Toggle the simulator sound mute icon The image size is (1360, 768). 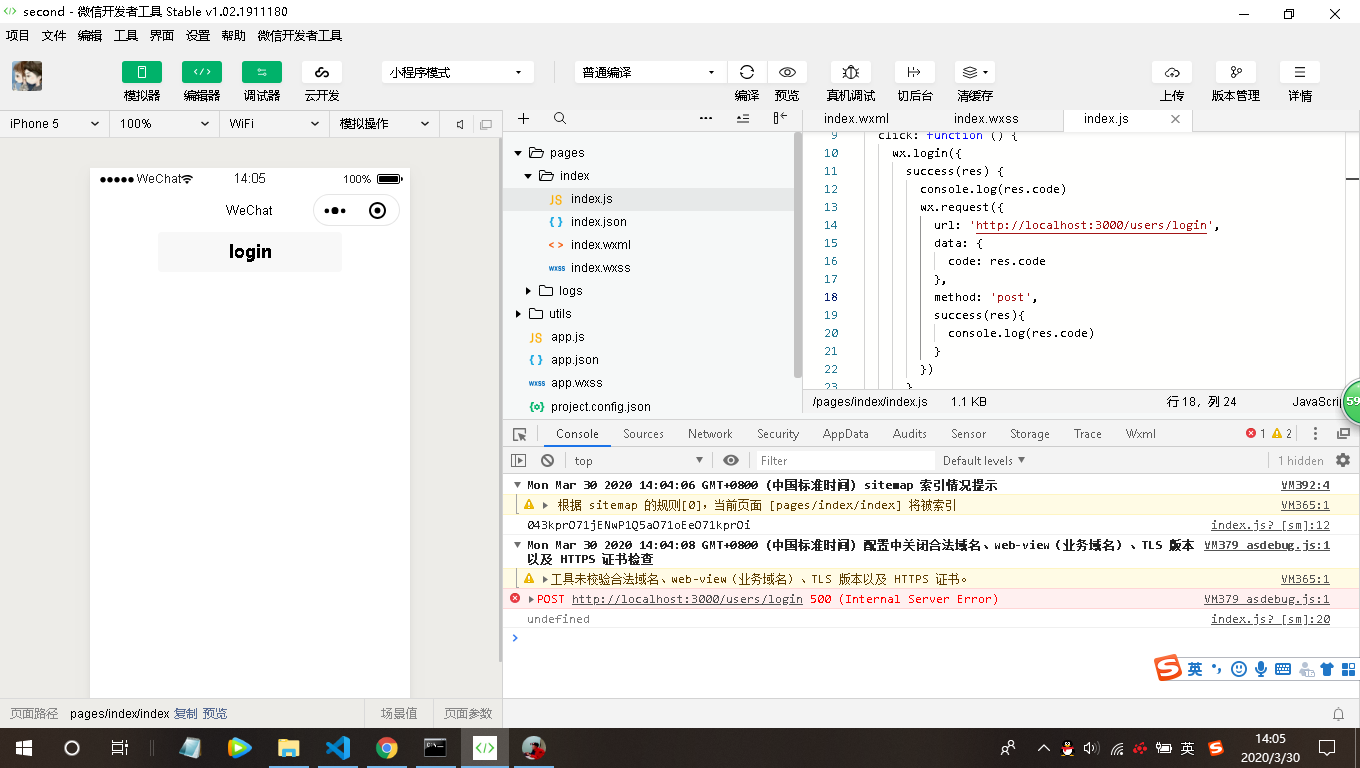[460, 124]
